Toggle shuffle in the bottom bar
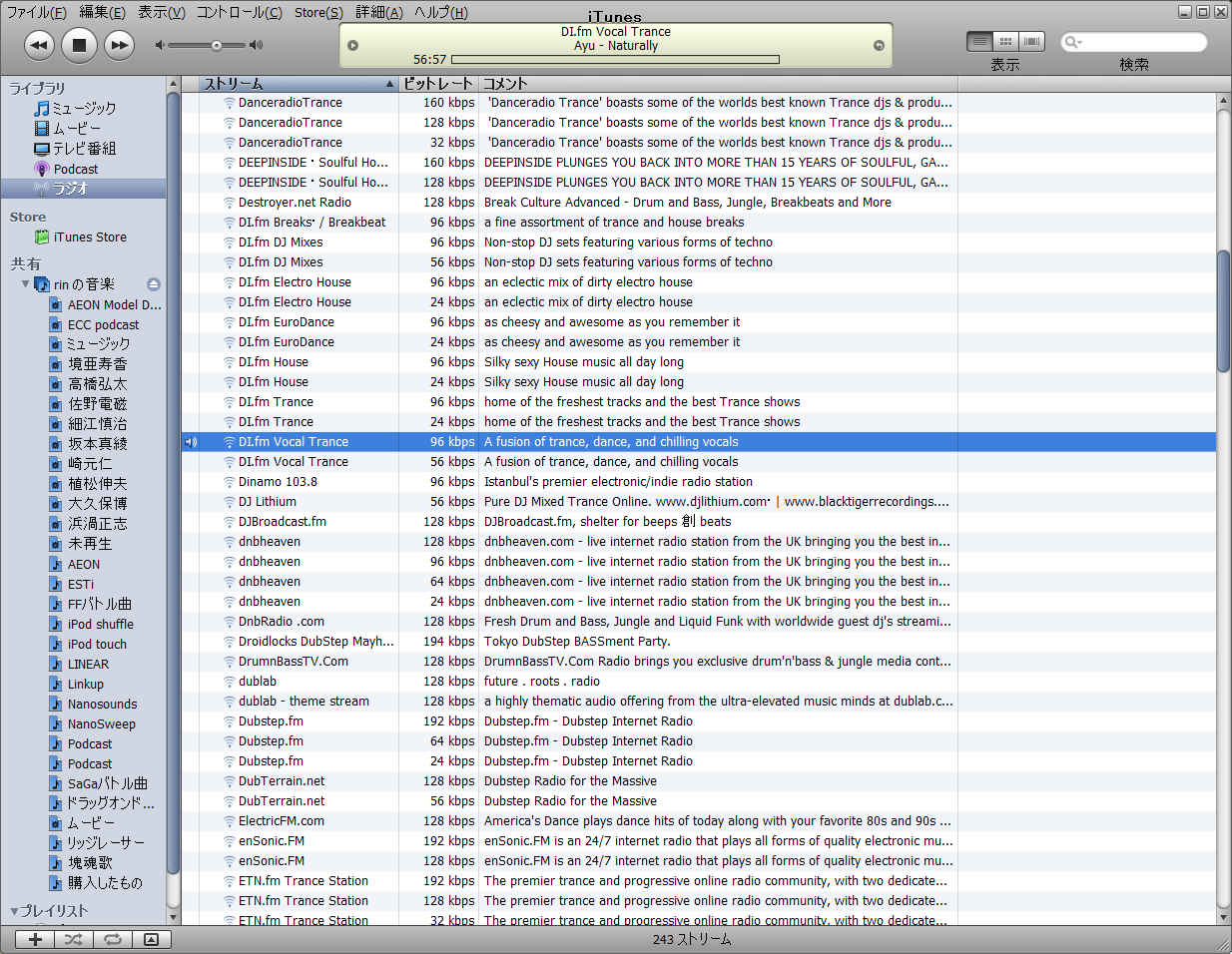1232x954 pixels. click(x=74, y=939)
